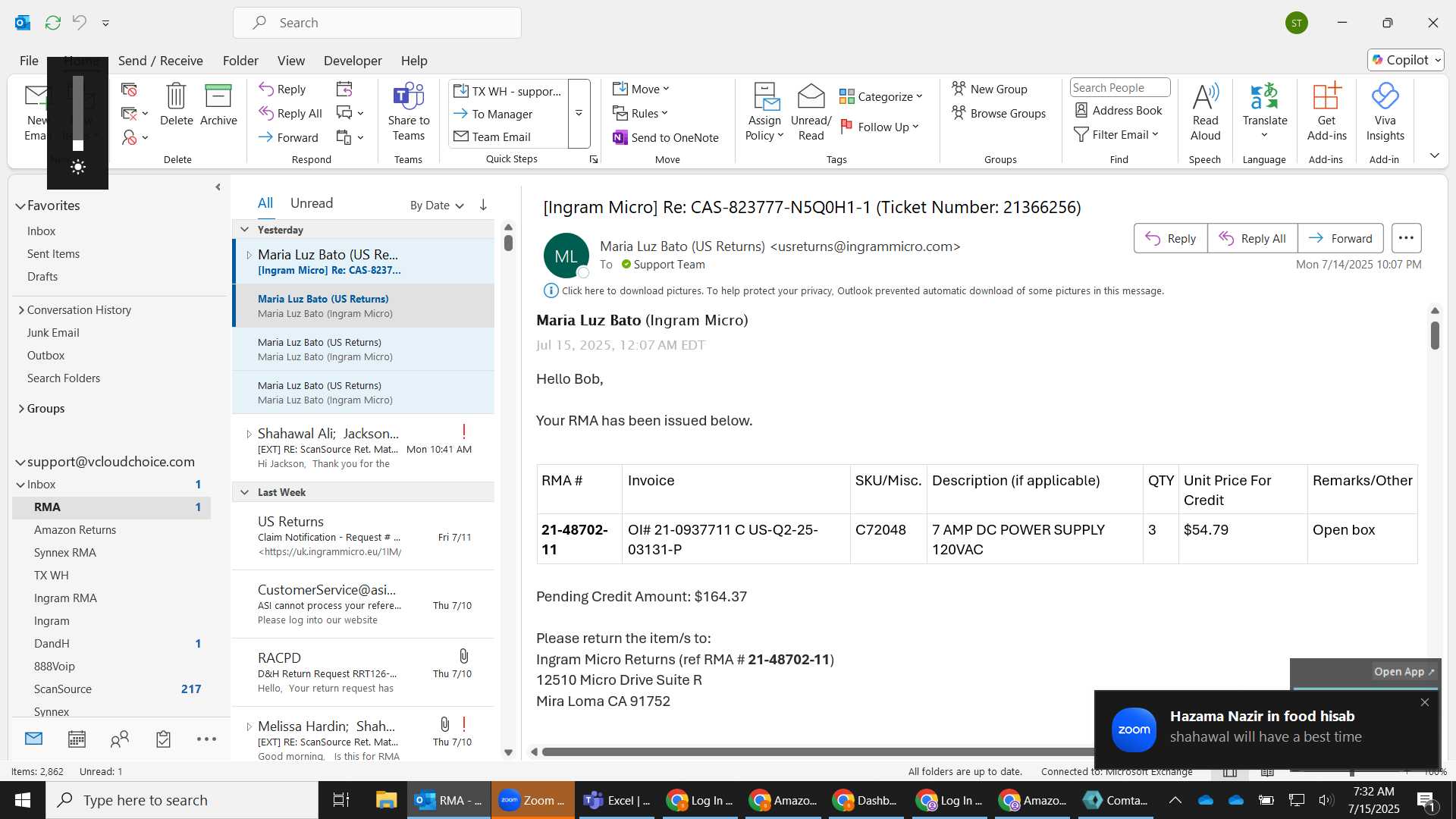Image resolution: width=1456 pixels, height=819 pixels.
Task: Open Mail view icon
Action: pyautogui.click(x=33, y=739)
